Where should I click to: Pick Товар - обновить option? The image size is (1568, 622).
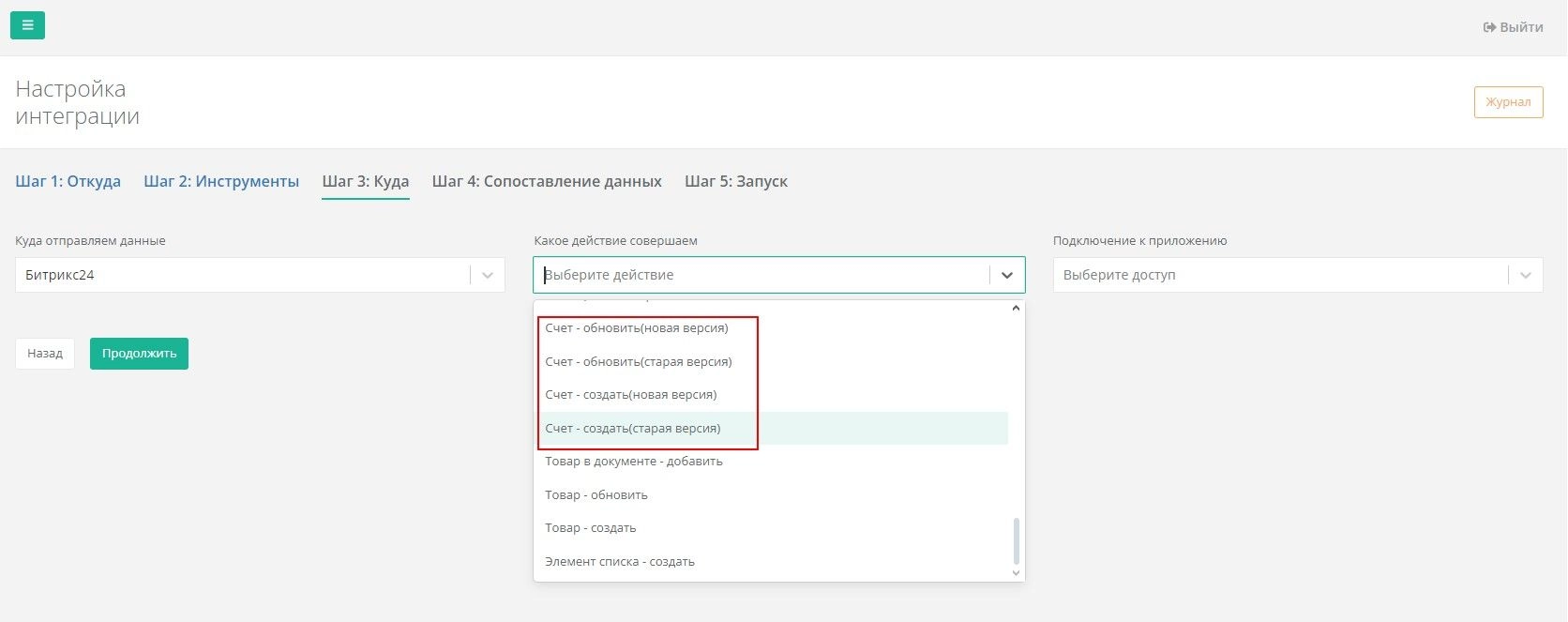tap(596, 495)
